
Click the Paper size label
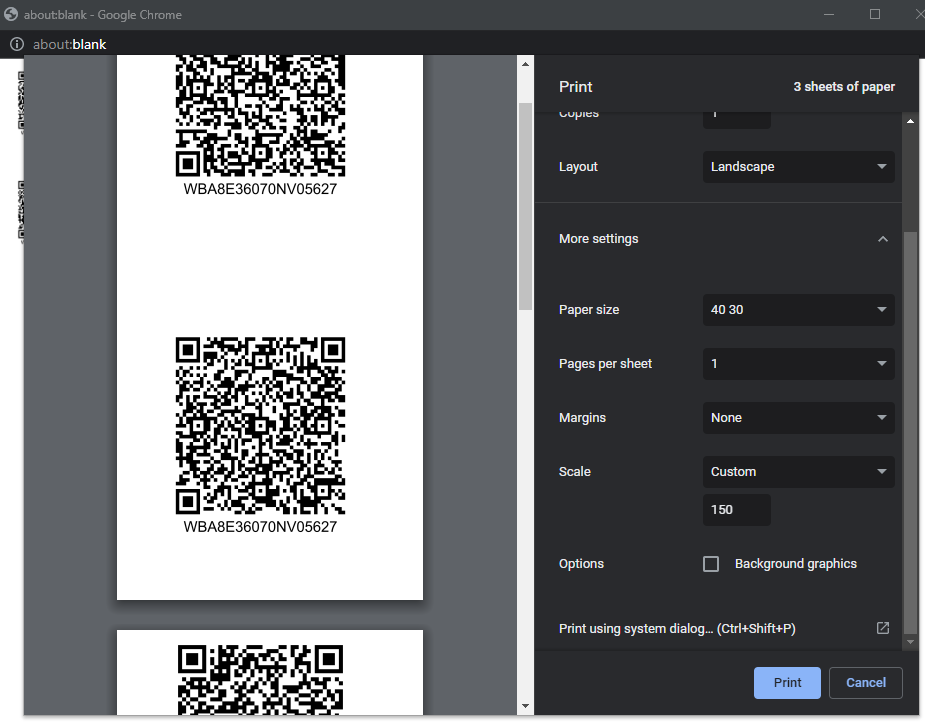(589, 310)
